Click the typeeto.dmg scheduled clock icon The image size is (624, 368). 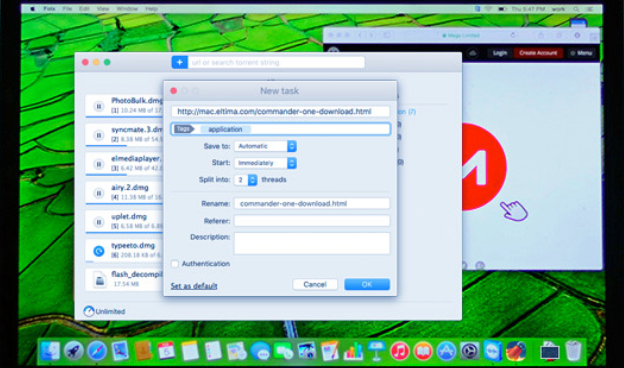point(99,251)
